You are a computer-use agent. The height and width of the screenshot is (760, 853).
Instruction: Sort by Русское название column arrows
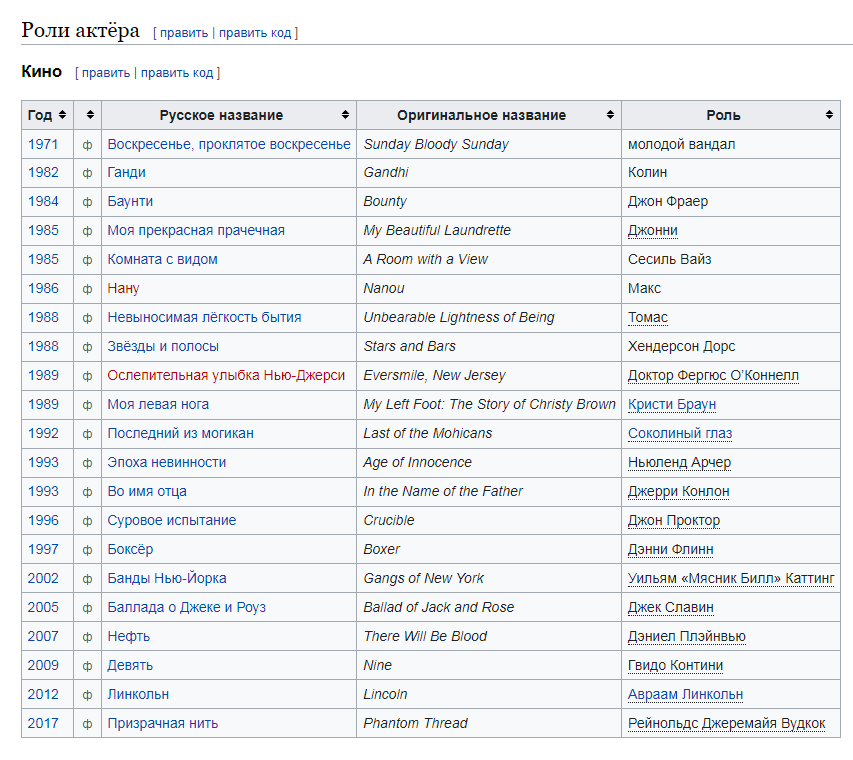tap(345, 115)
